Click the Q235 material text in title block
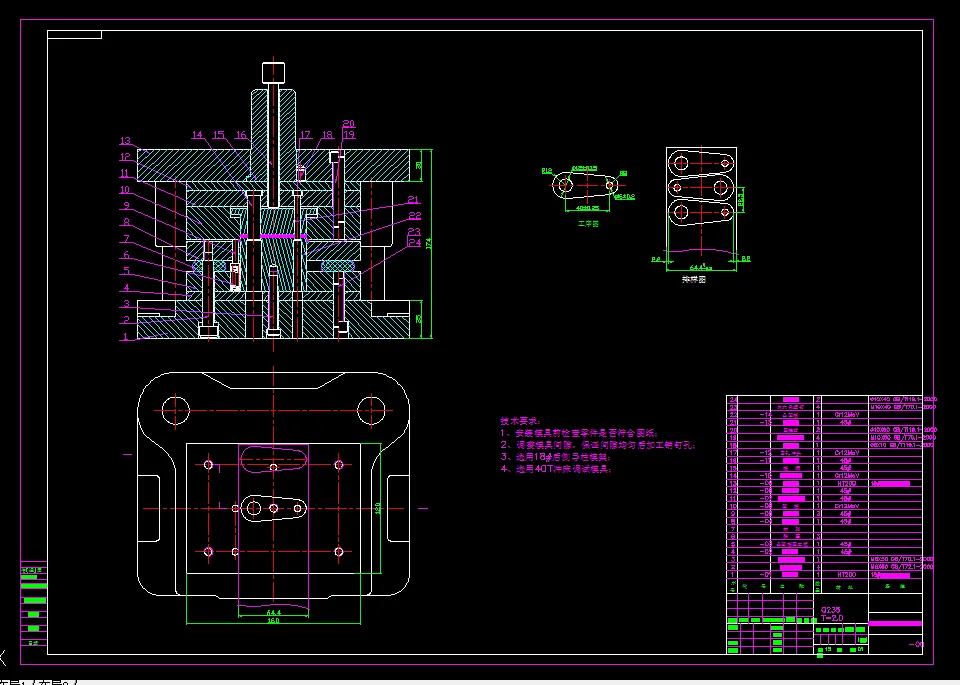Screen dimensions: 960x685 click(830, 610)
